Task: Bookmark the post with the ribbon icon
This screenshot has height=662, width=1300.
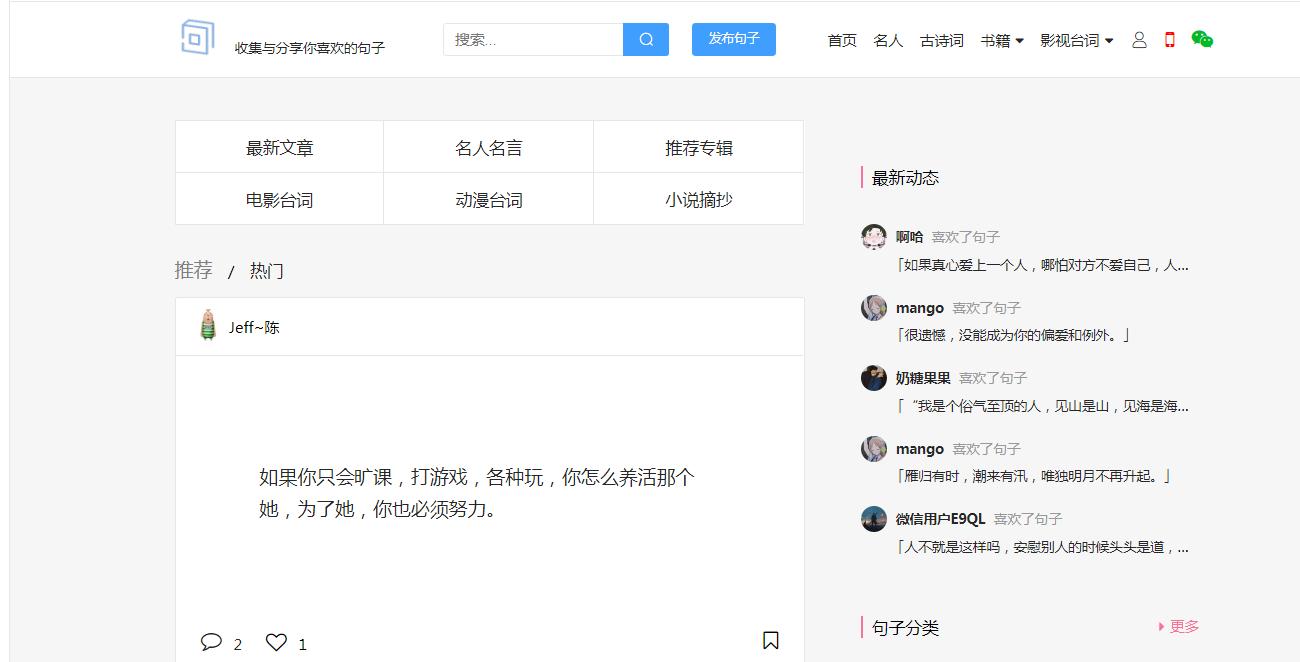Action: 770,640
